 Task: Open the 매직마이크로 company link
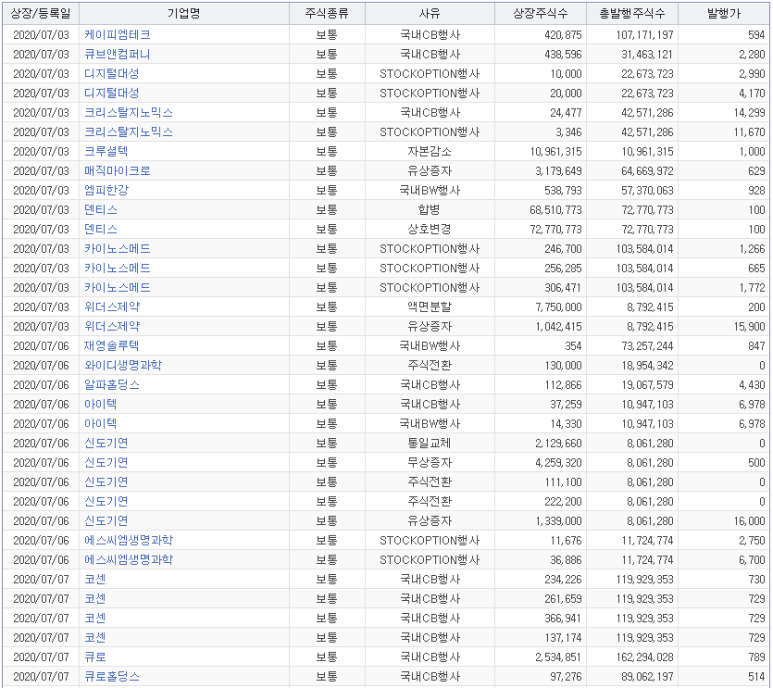click(x=117, y=171)
